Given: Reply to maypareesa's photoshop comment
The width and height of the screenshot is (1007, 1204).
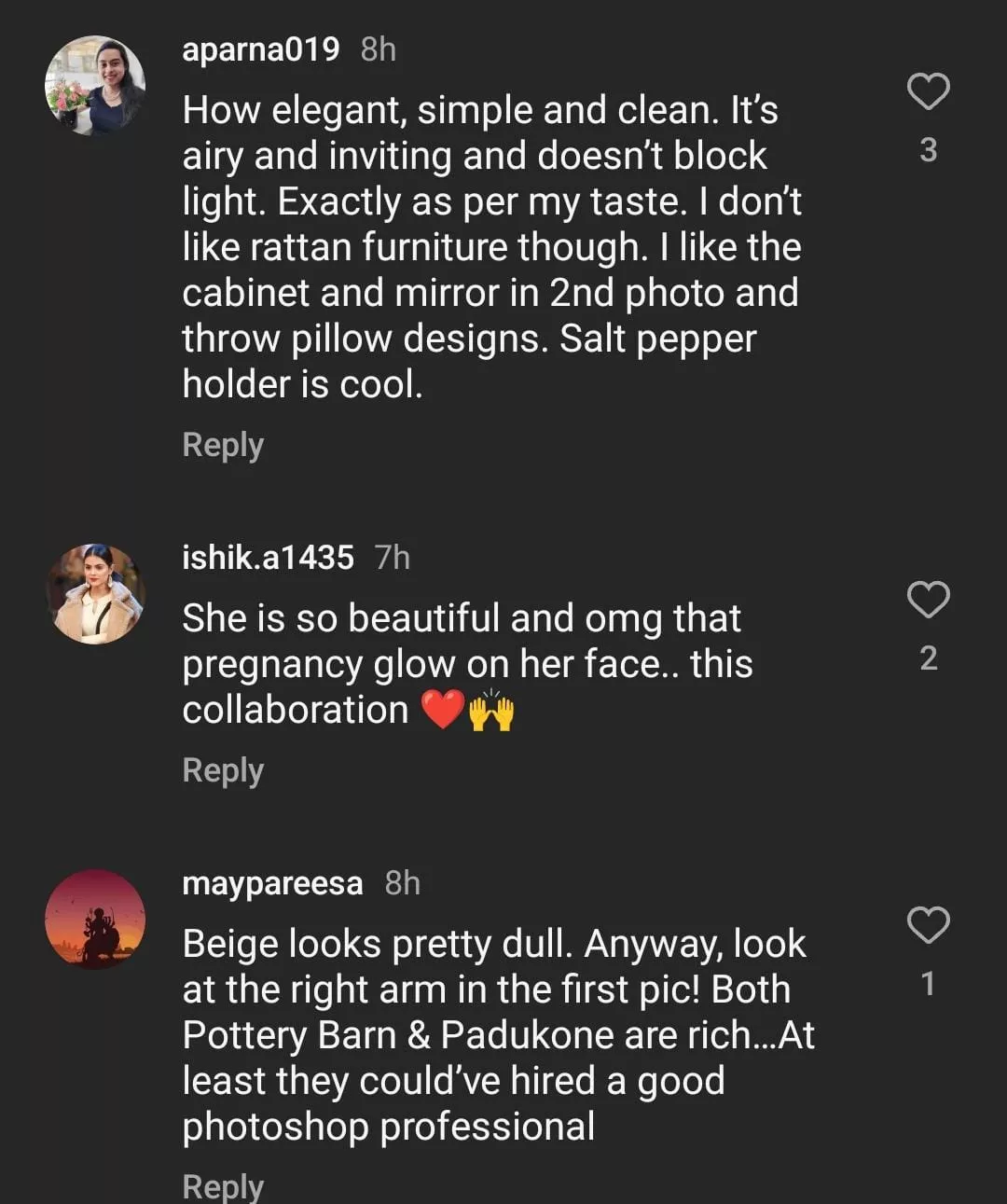Looking at the screenshot, I should coord(223,1185).
